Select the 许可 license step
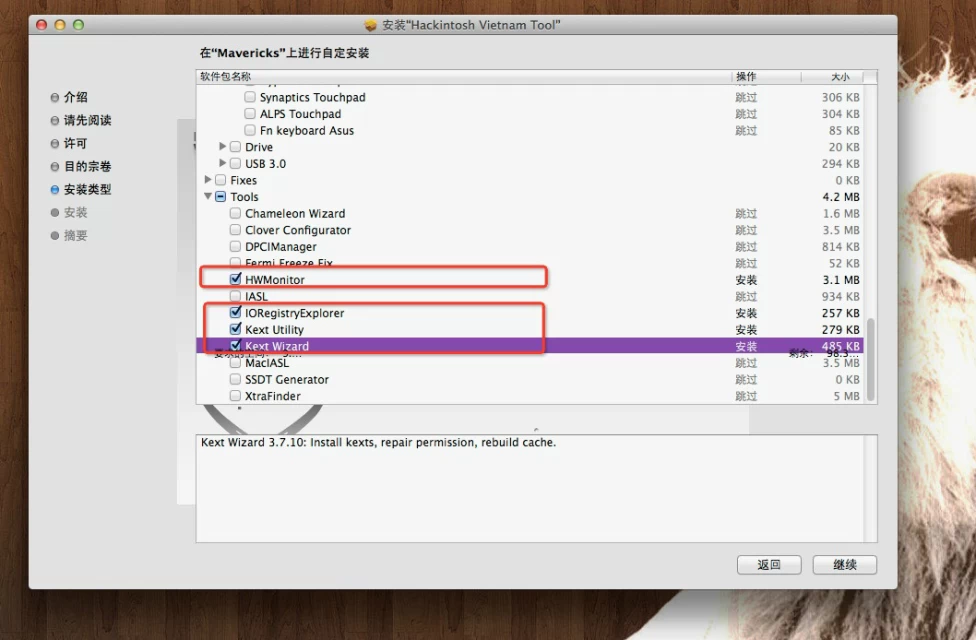The image size is (976, 640). [x=75, y=144]
